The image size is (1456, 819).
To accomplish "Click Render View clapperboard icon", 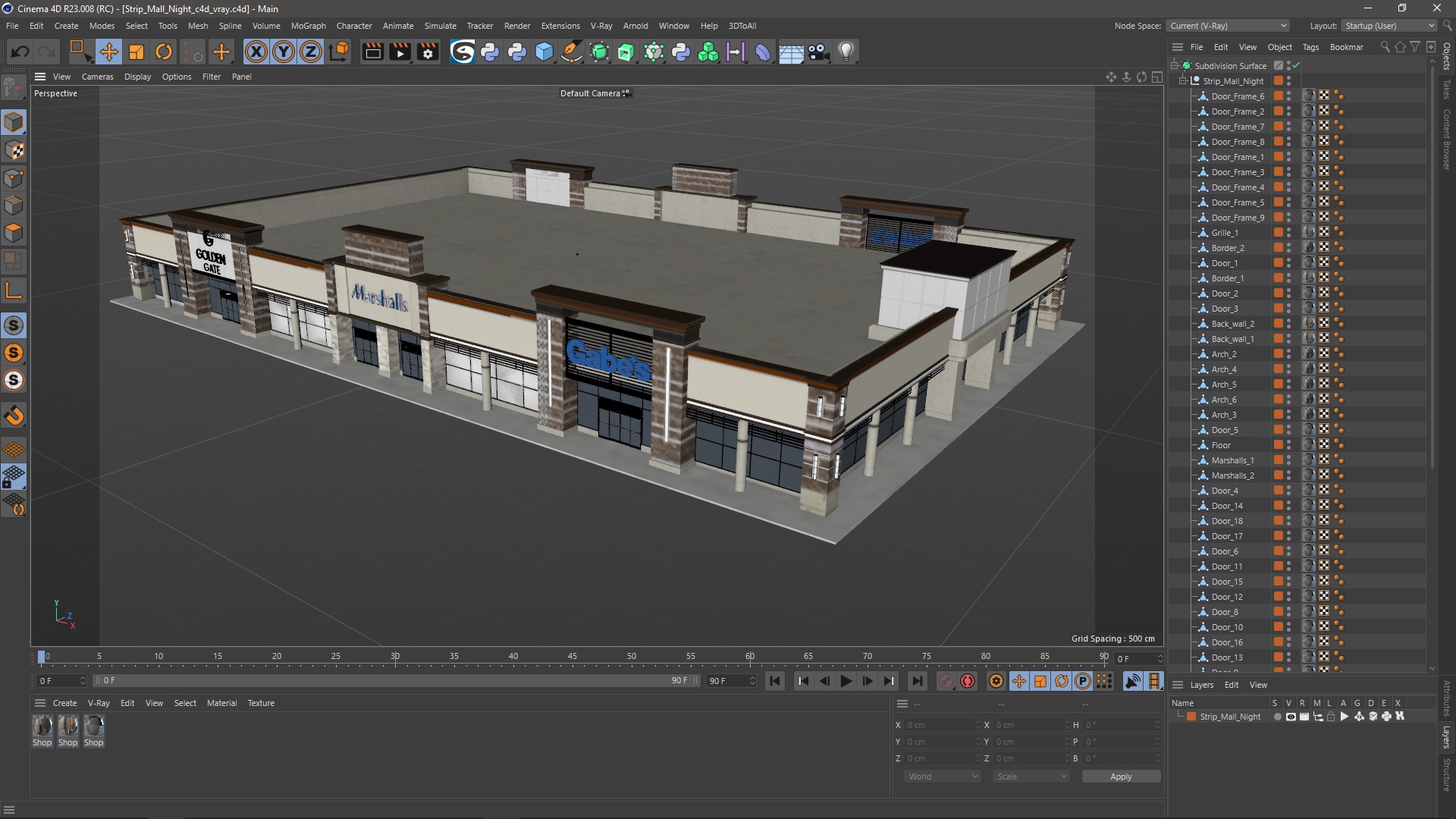I will (x=372, y=52).
